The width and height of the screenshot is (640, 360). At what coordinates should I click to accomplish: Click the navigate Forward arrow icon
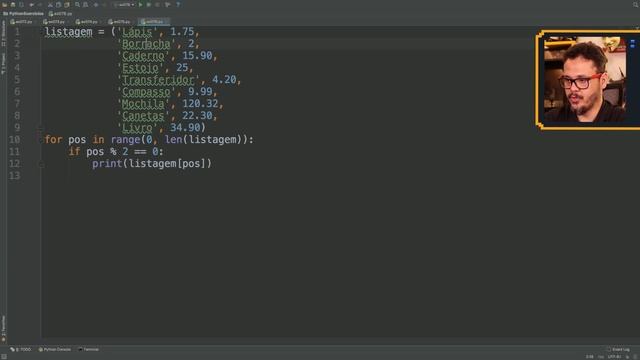[x=105, y=5]
